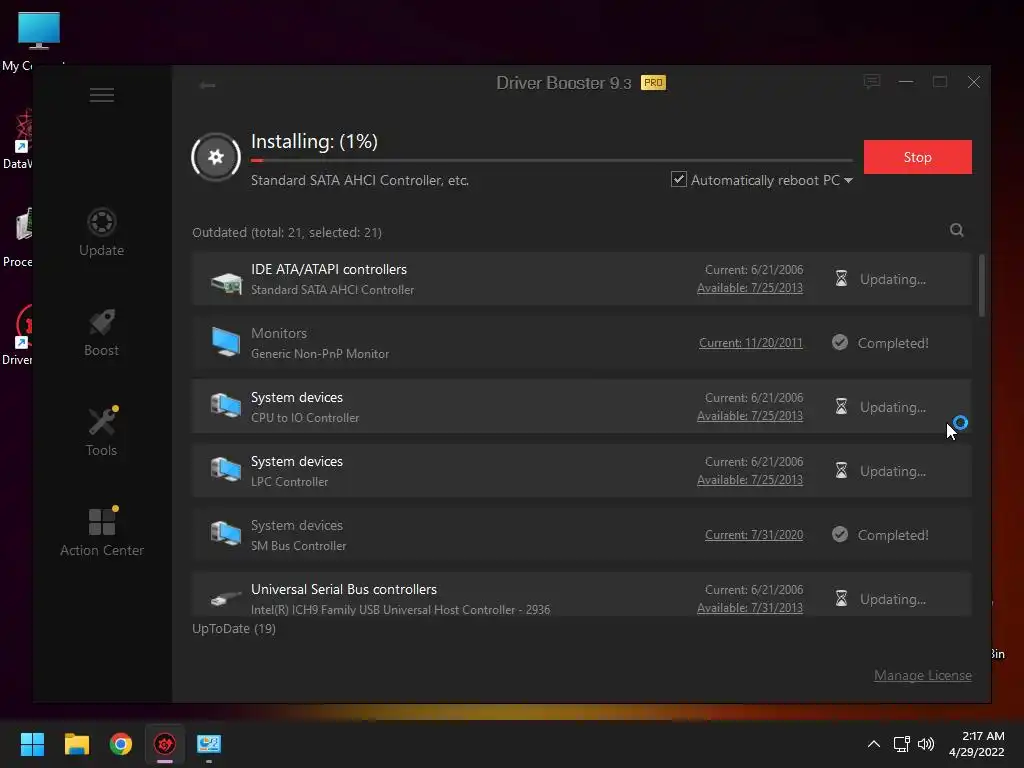This screenshot has height=768, width=1024.
Task: Click the installation progress bar
Action: click(x=552, y=160)
